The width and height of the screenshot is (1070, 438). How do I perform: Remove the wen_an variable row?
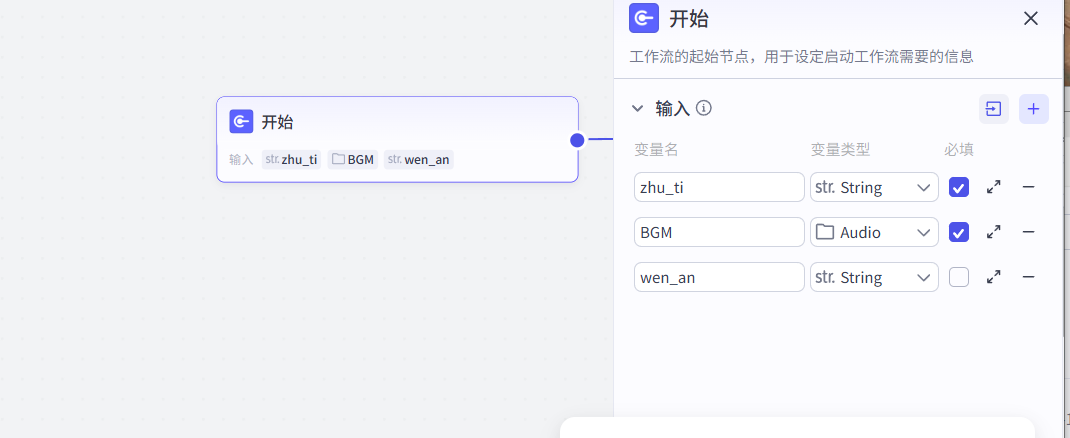(1028, 277)
